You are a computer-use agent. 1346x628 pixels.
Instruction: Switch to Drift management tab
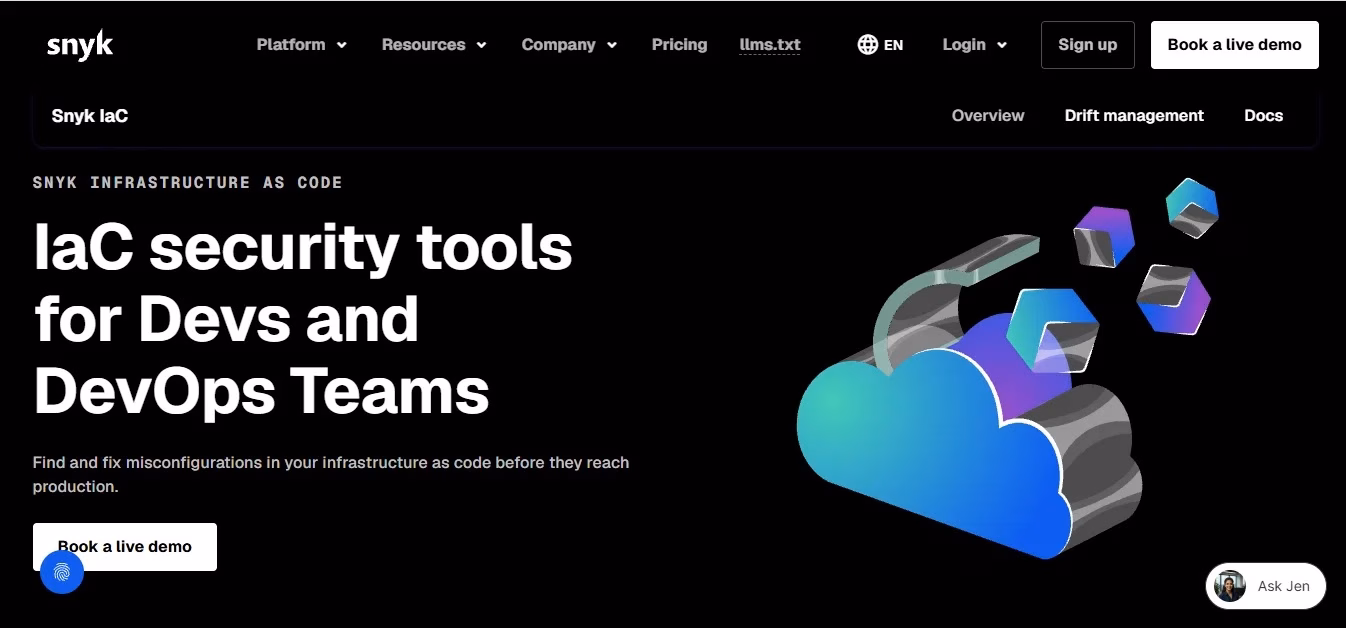(x=1134, y=116)
